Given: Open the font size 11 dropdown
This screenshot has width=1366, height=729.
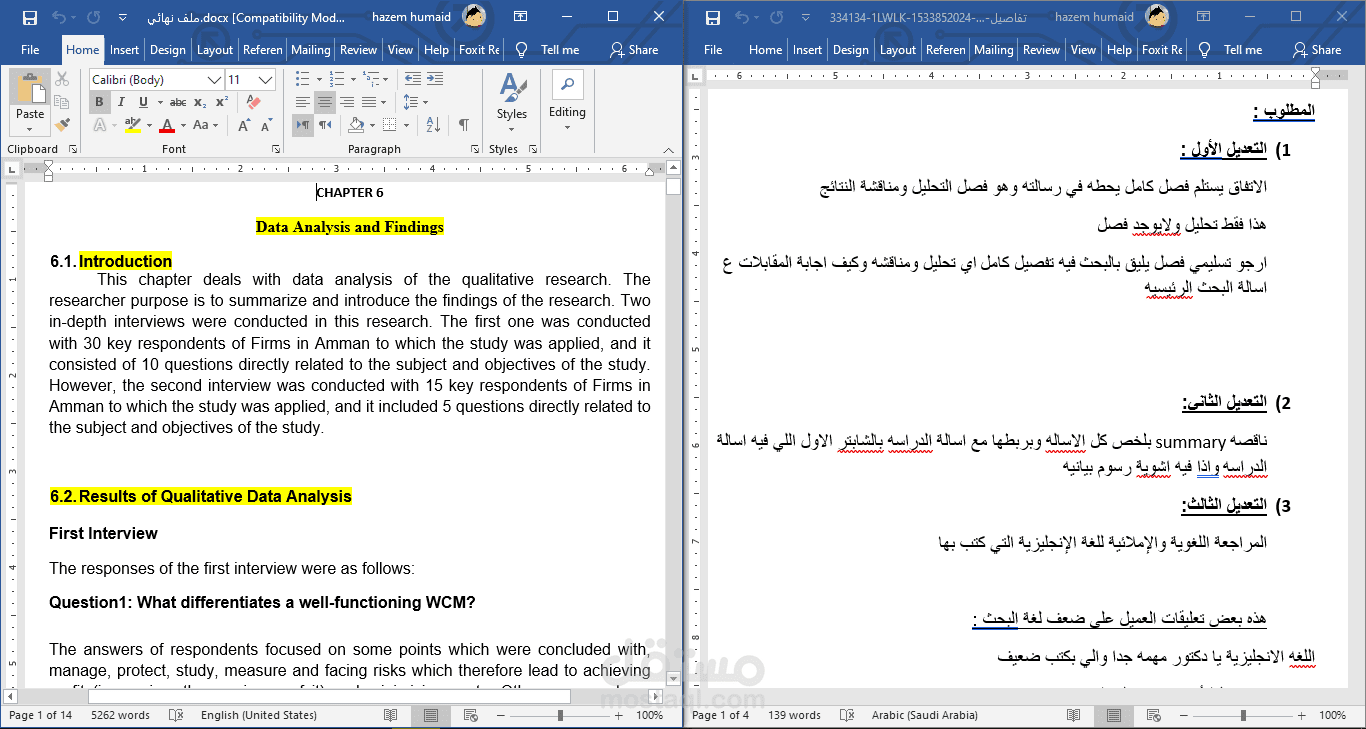Looking at the screenshot, I should click(266, 80).
